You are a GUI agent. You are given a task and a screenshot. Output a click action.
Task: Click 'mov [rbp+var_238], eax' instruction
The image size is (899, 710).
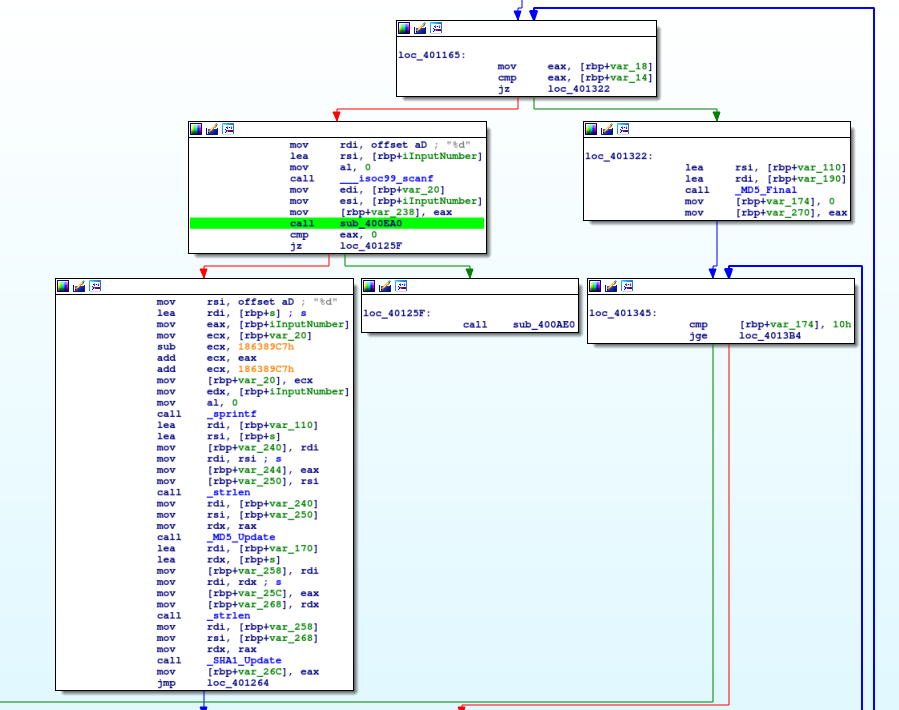371,212
